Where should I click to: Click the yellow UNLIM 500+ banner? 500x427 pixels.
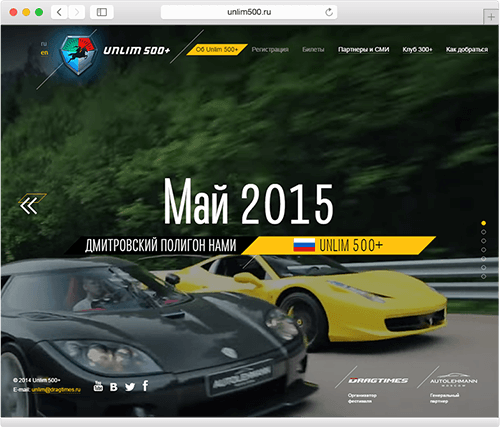(338, 245)
